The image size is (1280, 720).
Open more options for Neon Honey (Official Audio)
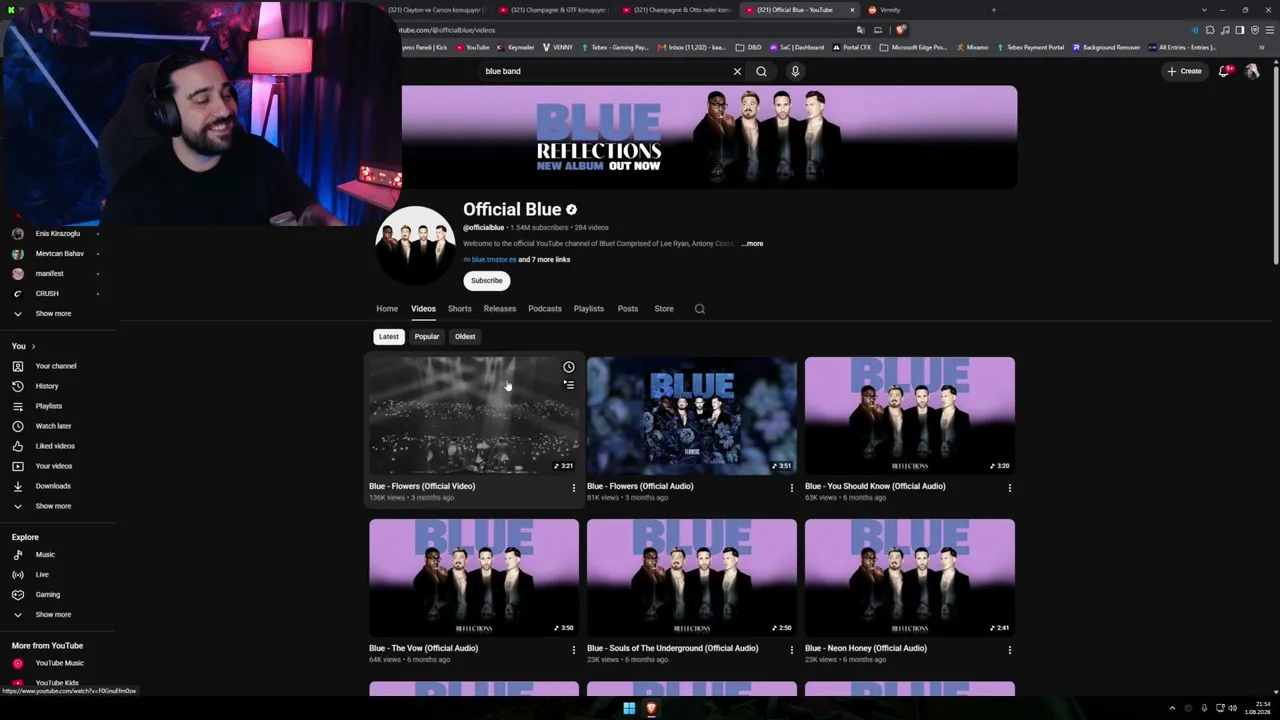point(1009,650)
